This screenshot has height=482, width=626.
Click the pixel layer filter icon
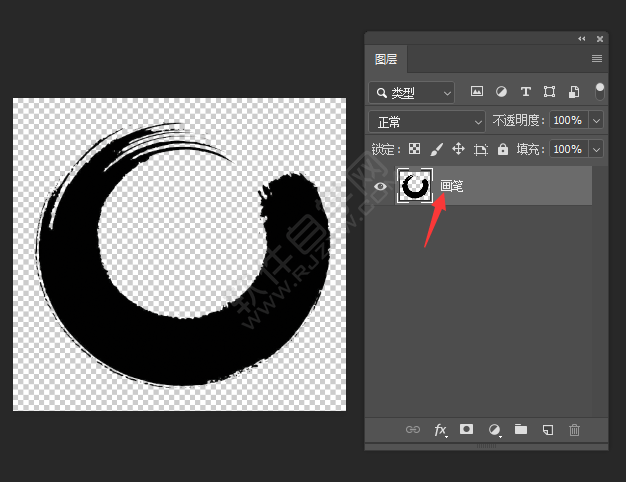pos(477,92)
